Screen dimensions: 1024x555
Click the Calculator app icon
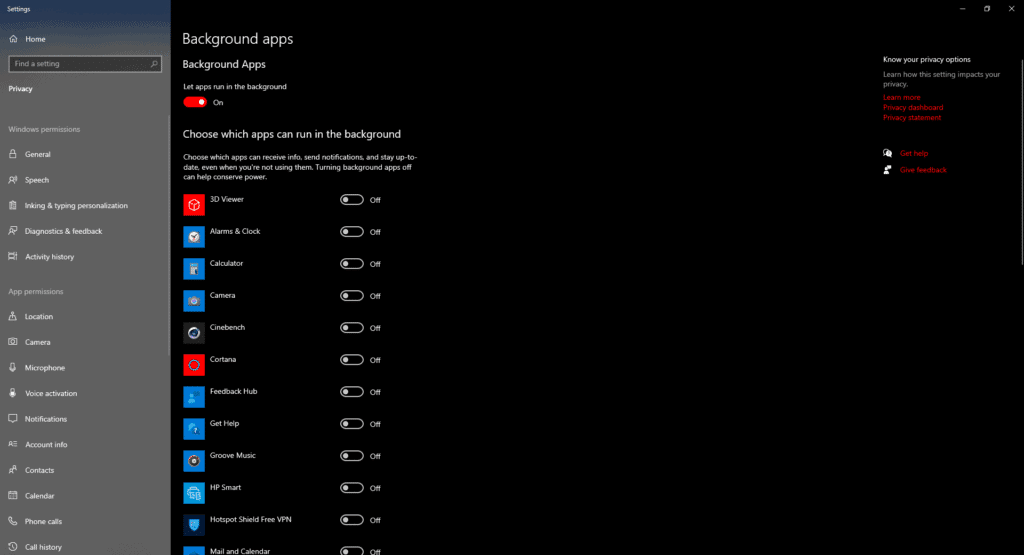(194, 268)
